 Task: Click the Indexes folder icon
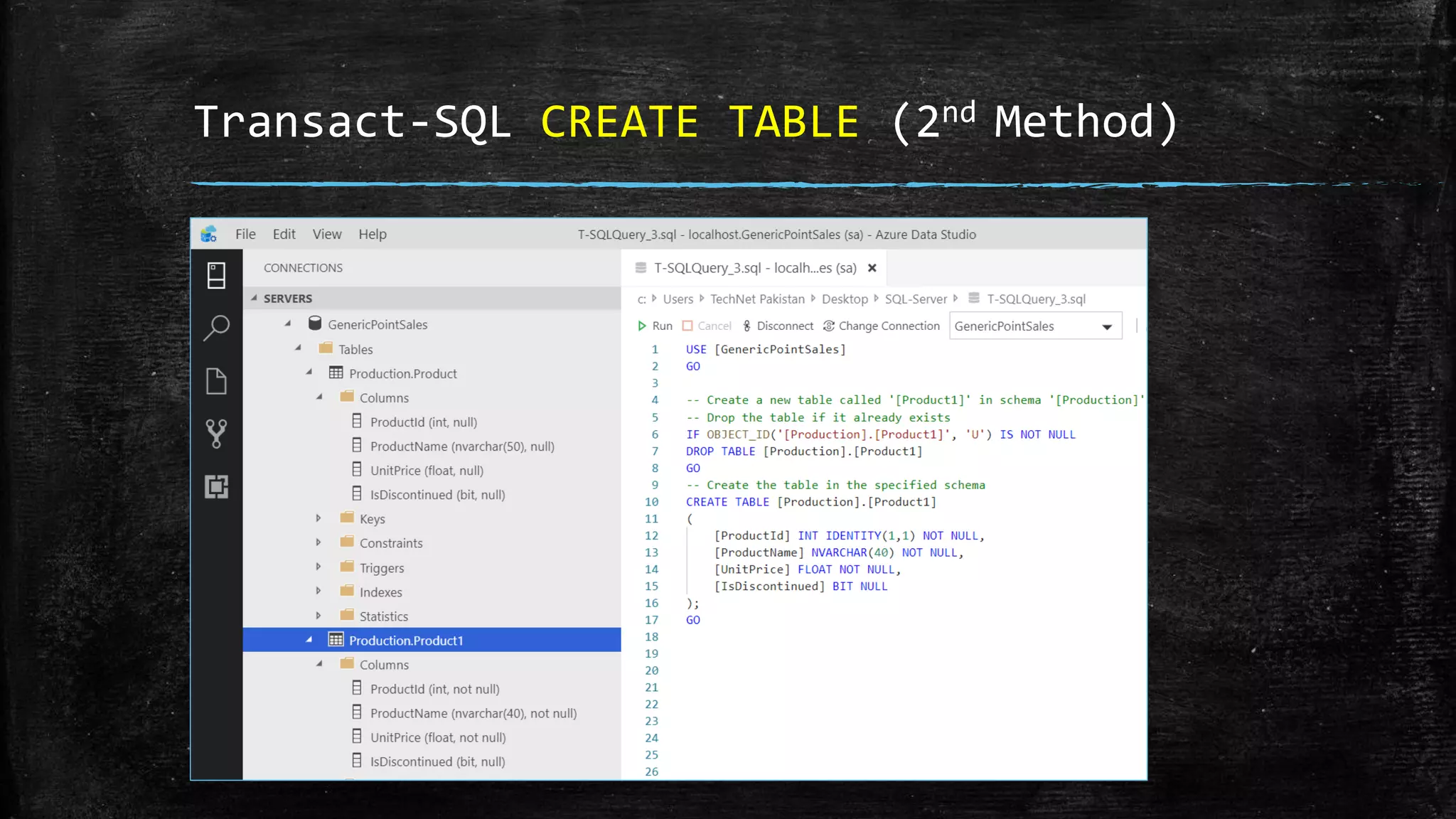[x=347, y=590]
